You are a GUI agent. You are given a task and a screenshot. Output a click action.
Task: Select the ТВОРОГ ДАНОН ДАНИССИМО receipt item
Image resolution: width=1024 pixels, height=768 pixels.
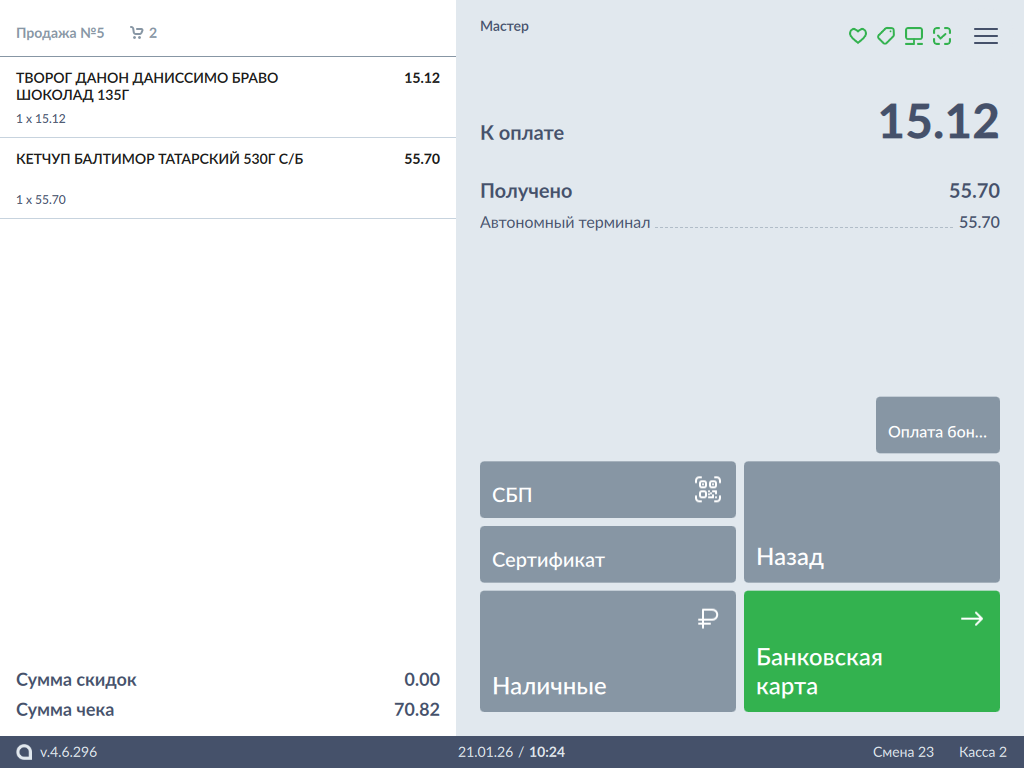(x=227, y=97)
